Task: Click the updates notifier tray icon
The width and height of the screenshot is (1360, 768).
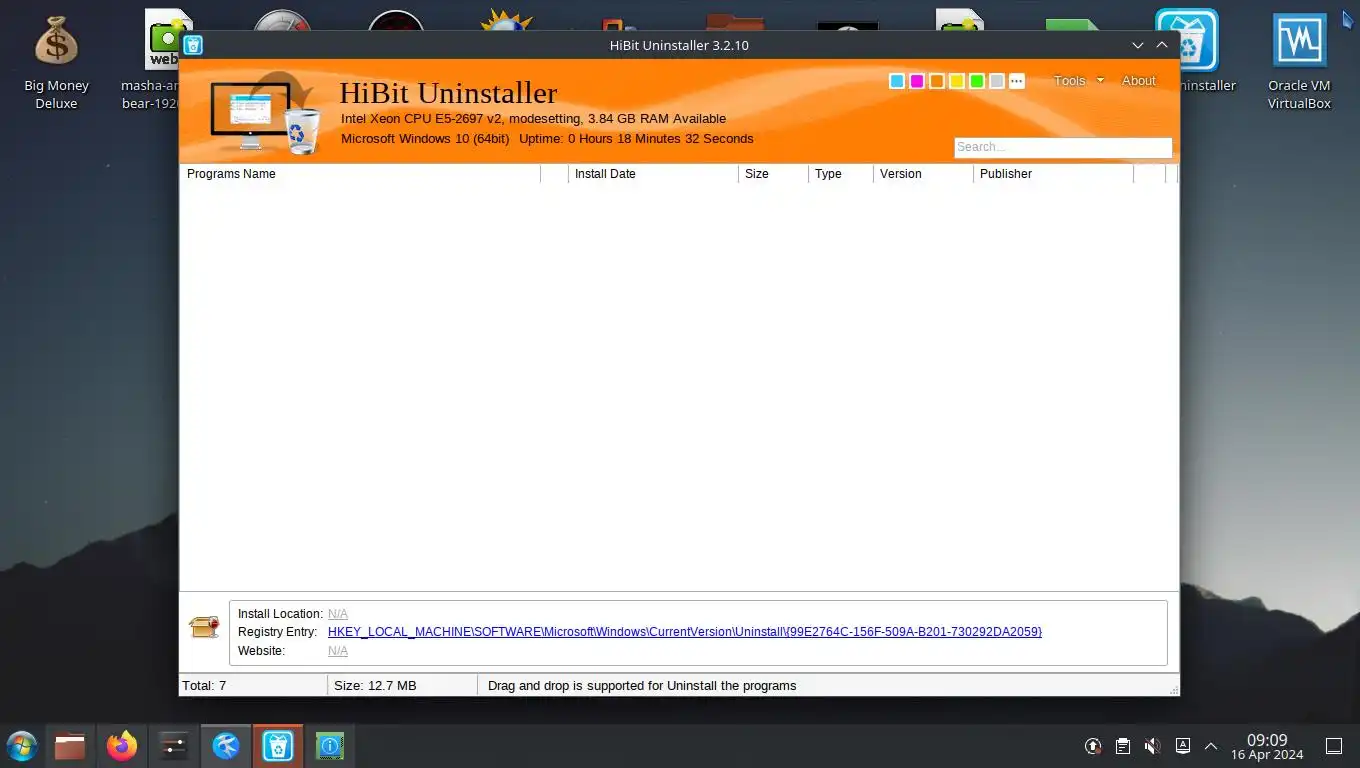Action: (x=1094, y=746)
